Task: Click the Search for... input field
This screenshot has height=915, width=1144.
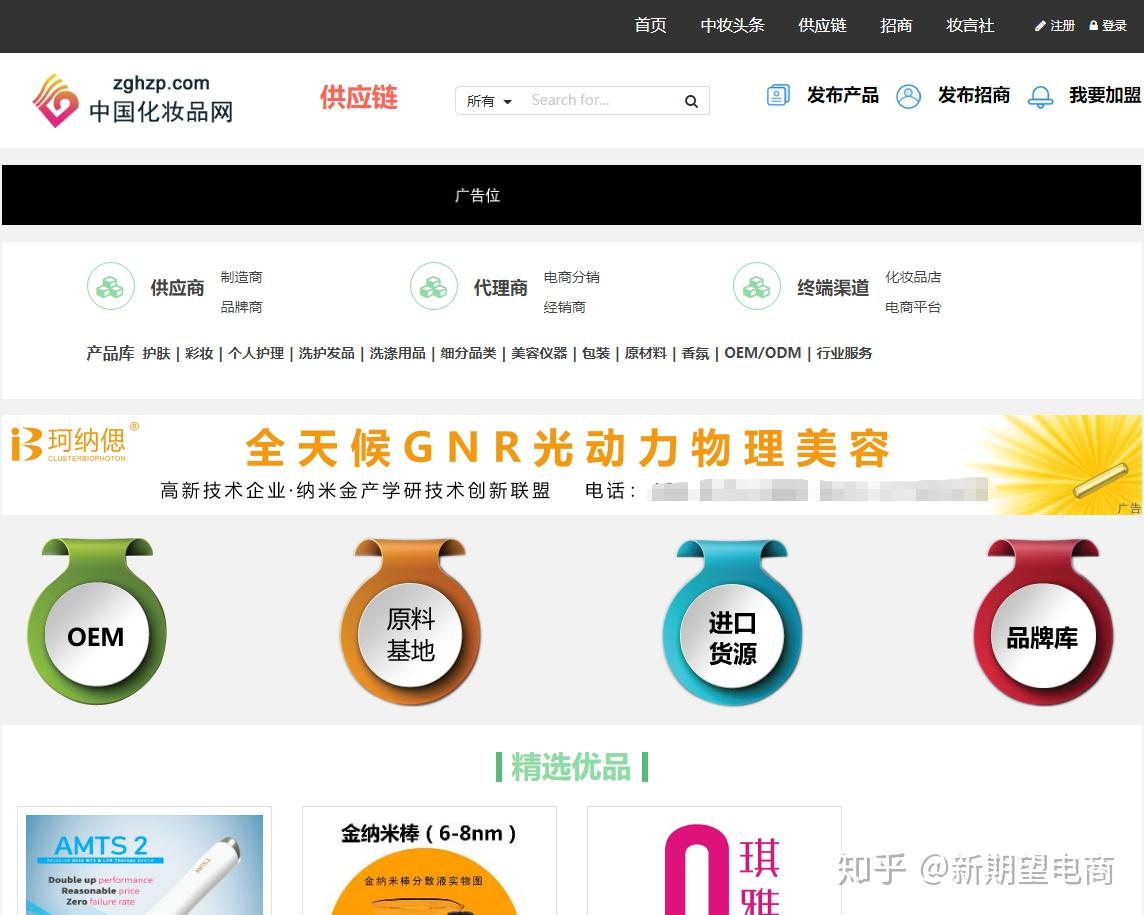Action: coord(602,100)
